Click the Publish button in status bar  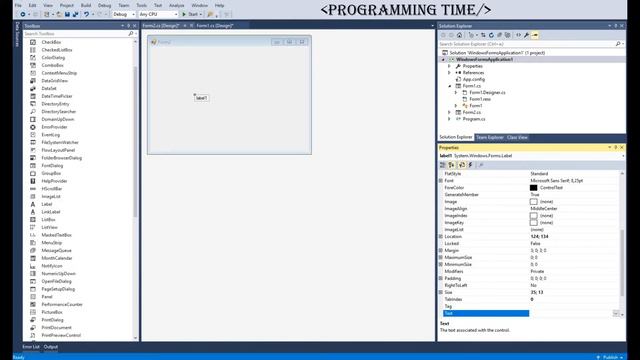click(610, 357)
